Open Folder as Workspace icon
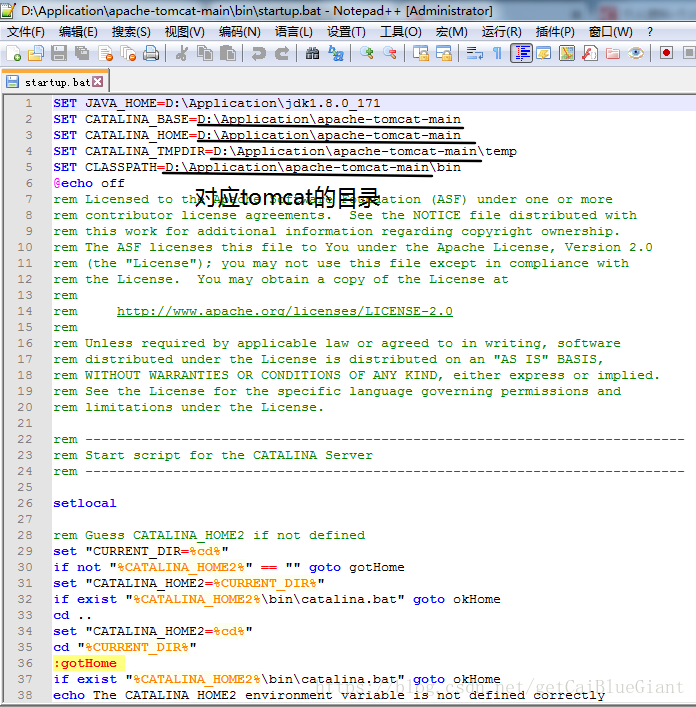 click(613, 53)
